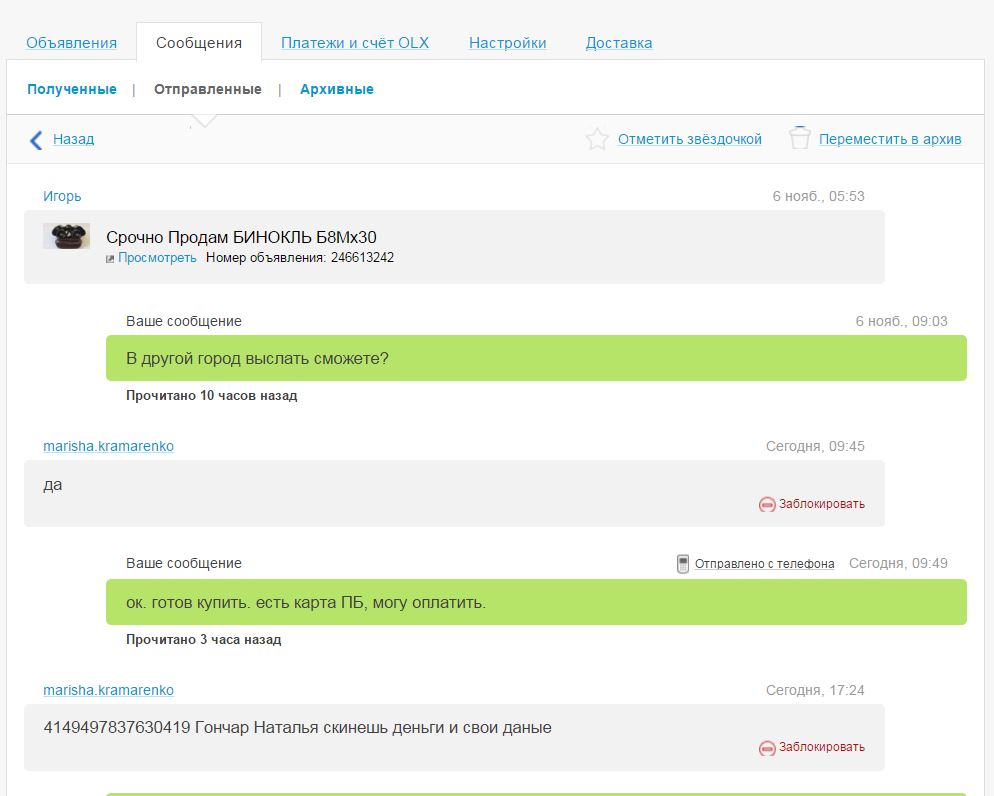Click Прочитано 3 часа назад status
Screen dimensions: 994x796
click(x=203, y=639)
